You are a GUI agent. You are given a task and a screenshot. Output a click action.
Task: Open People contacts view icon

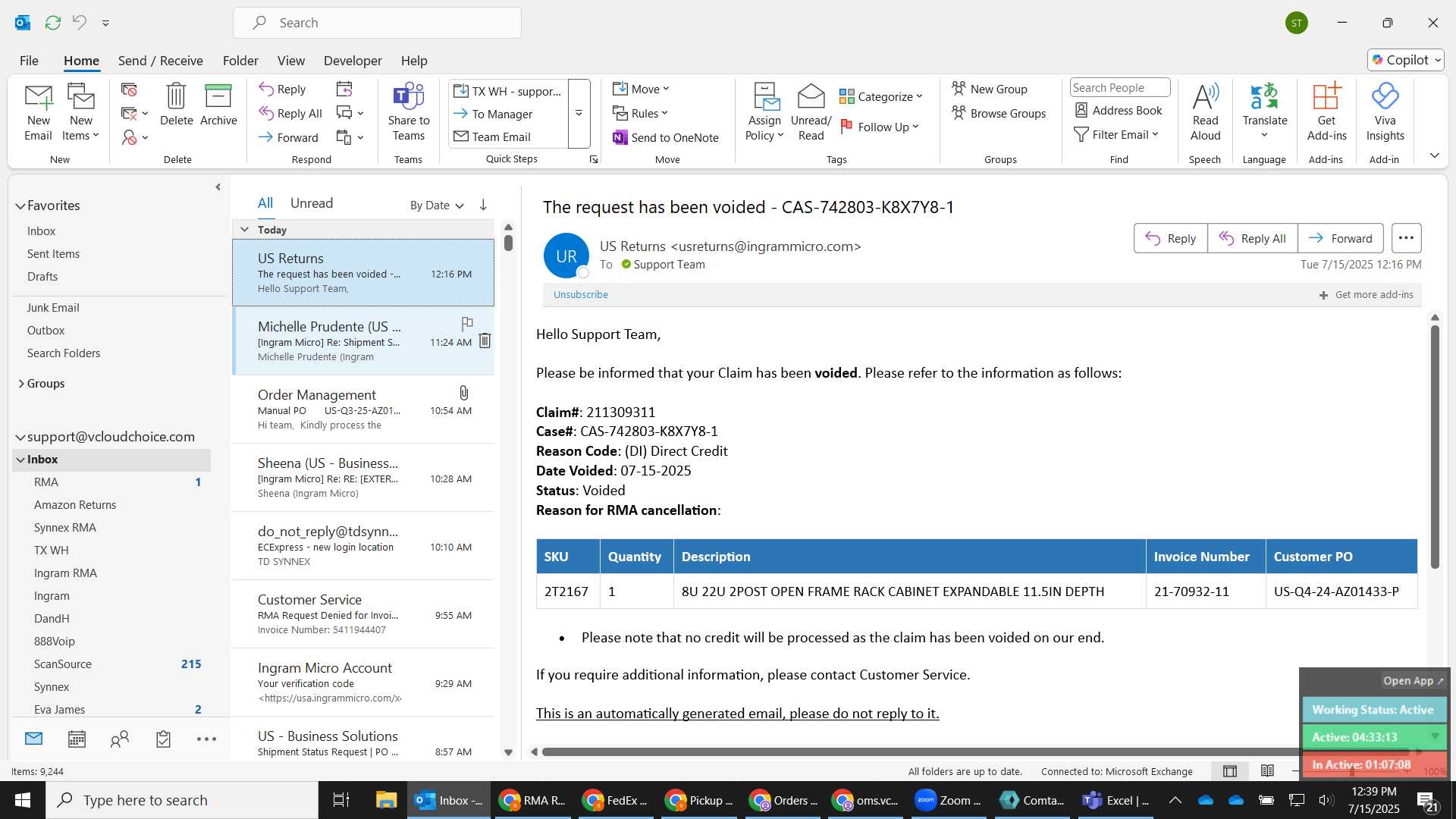120,739
